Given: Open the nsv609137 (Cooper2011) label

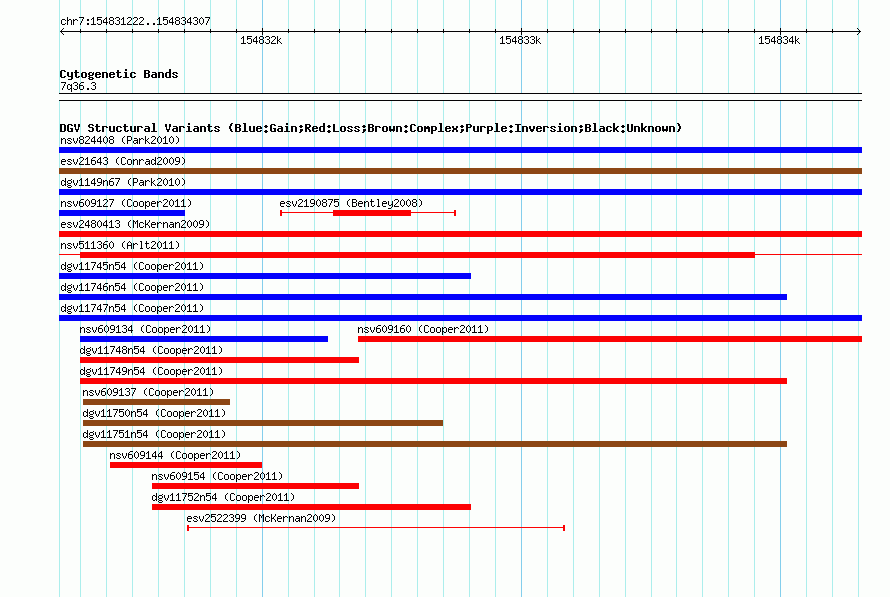Looking at the screenshot, I should tap(148, 392).
